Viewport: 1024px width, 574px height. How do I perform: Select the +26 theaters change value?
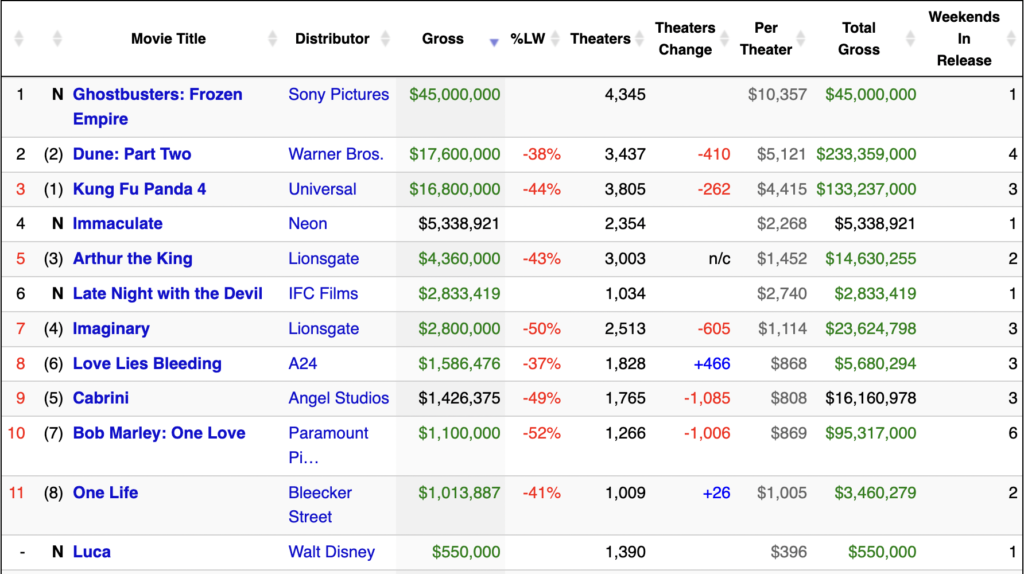(x=716, y=493)
